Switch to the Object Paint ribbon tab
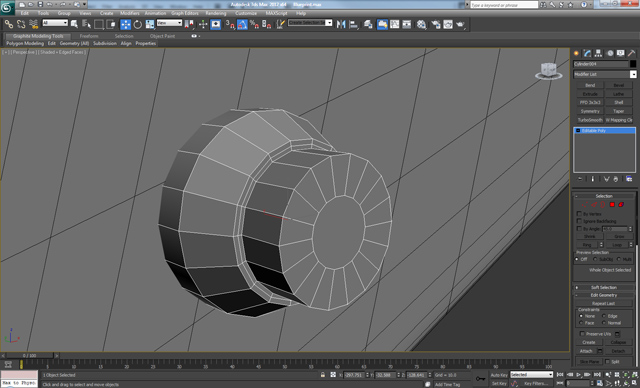This screenshot has height=388, width=640. click(162, 36)
